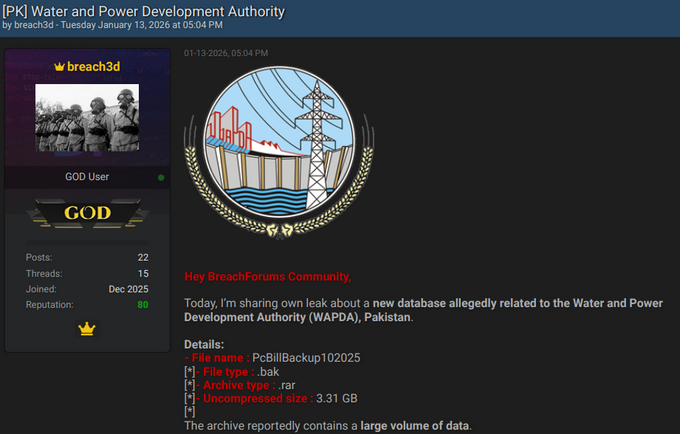Click the thread title Water and Power Development Authority
Screen dimensions: 680x434
[144, 11]
